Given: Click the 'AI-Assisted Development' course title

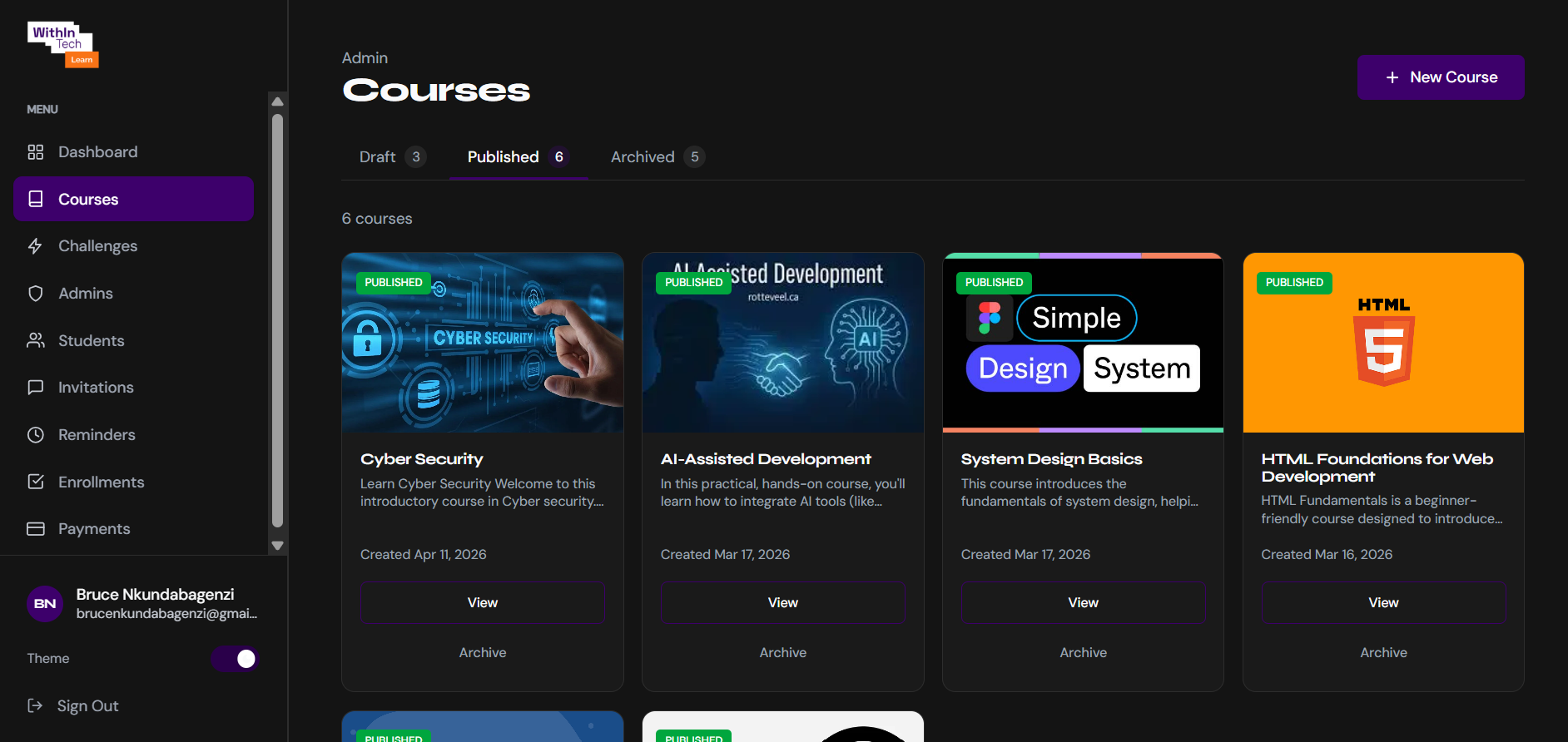Looking at the screenshot, I should (x=766, y=459).
